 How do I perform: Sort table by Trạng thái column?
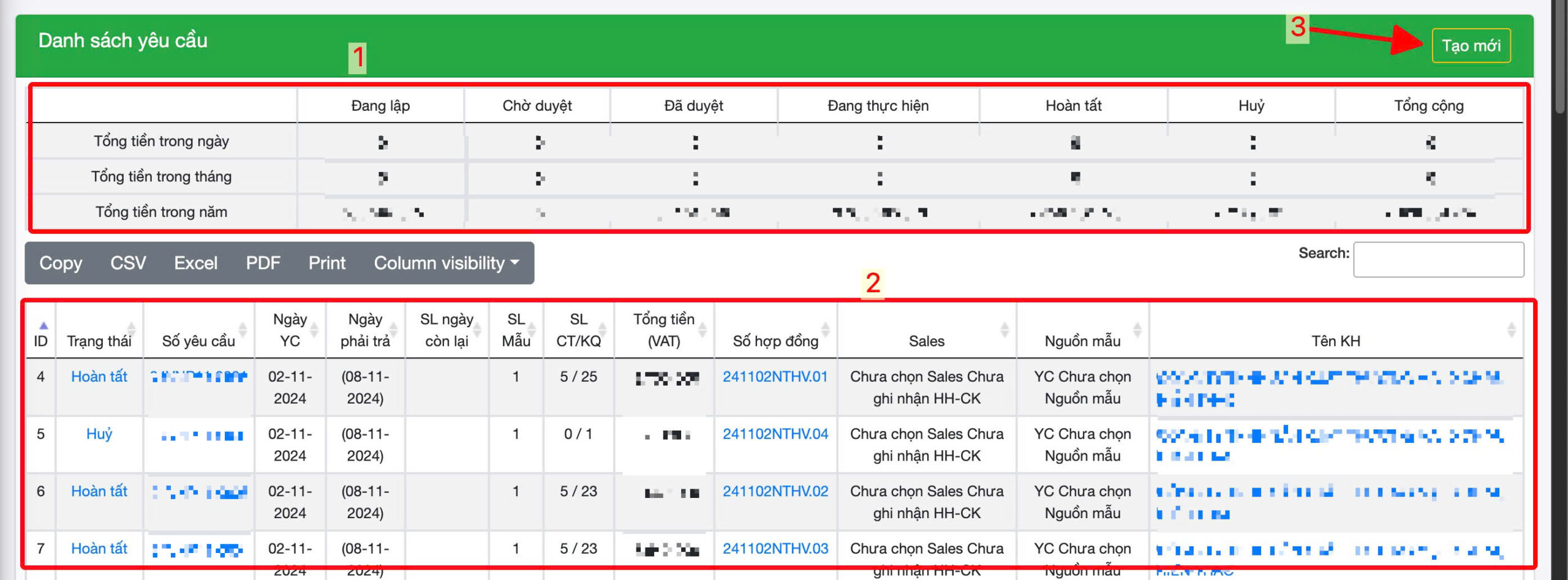99,341
